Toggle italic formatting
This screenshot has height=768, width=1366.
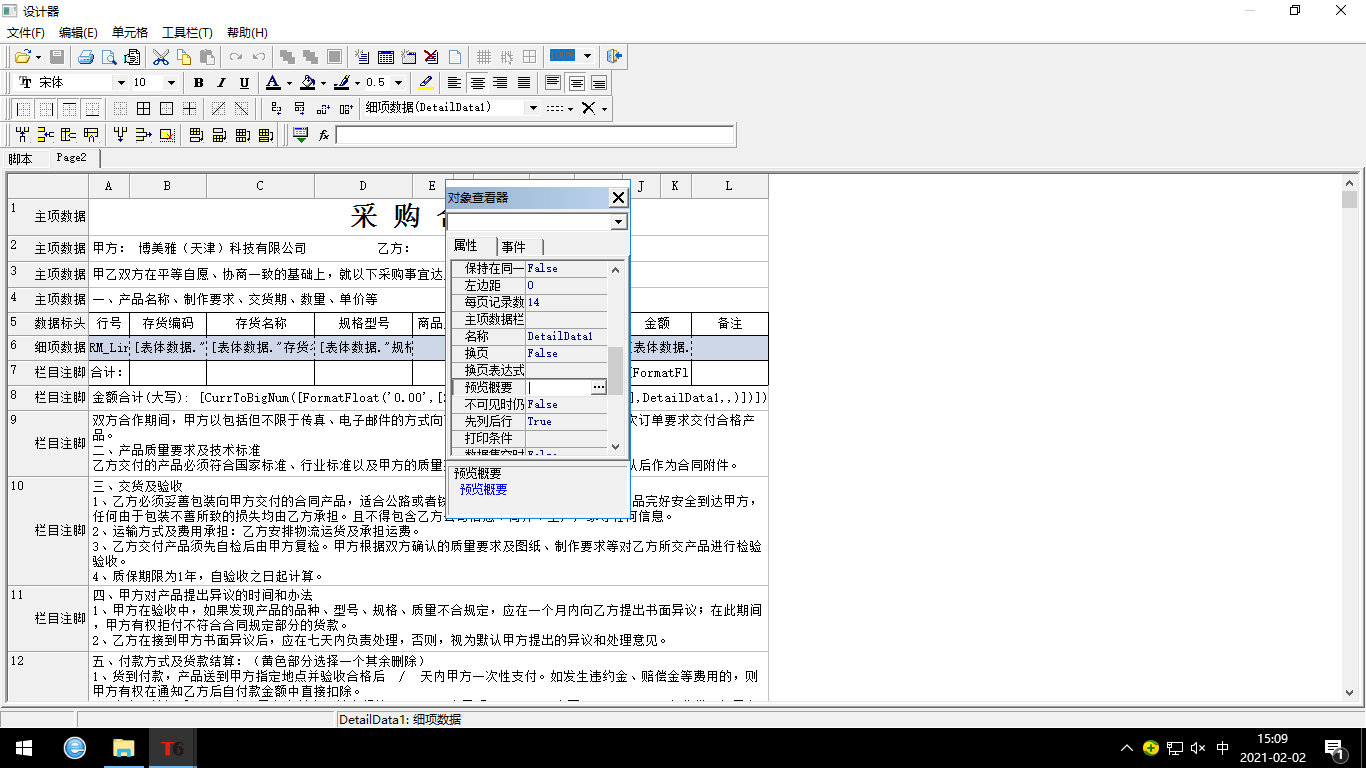[x=221, y=82]
